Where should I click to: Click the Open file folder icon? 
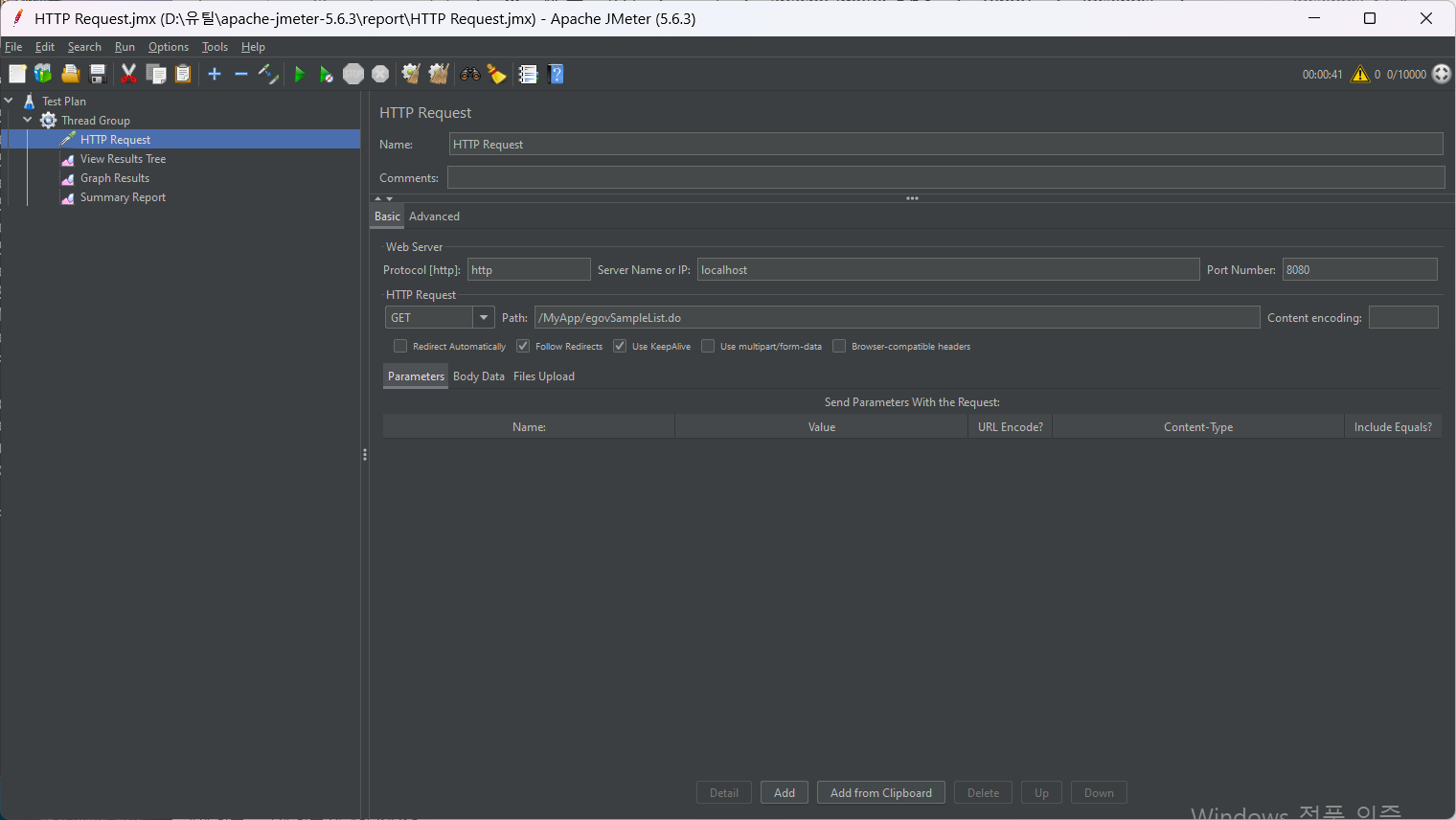tap(70, 74)
